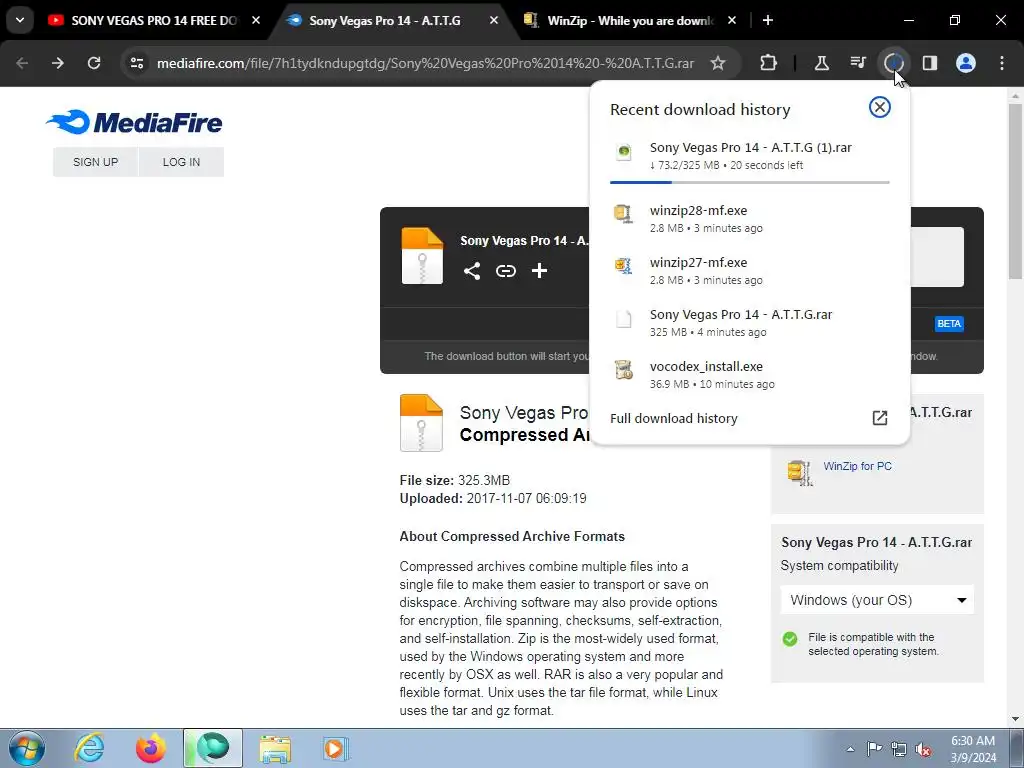Image resolution: width=1024 pixels, height=768 pixels.
Task: Open the Chrome profile avatar
Action: pyautogui.click(x=966, y=63)
